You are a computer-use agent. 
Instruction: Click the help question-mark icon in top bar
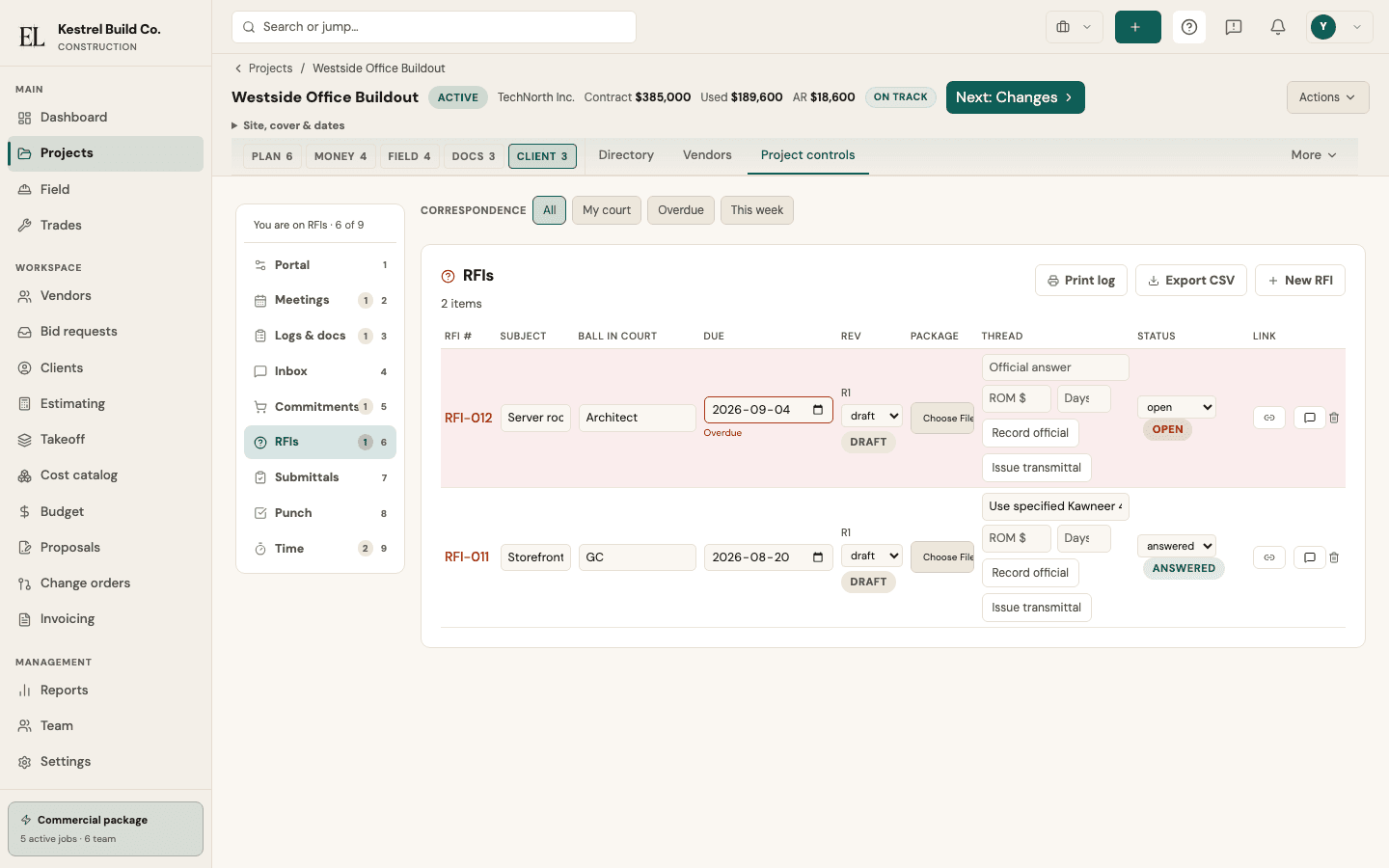pos(1189,27)
